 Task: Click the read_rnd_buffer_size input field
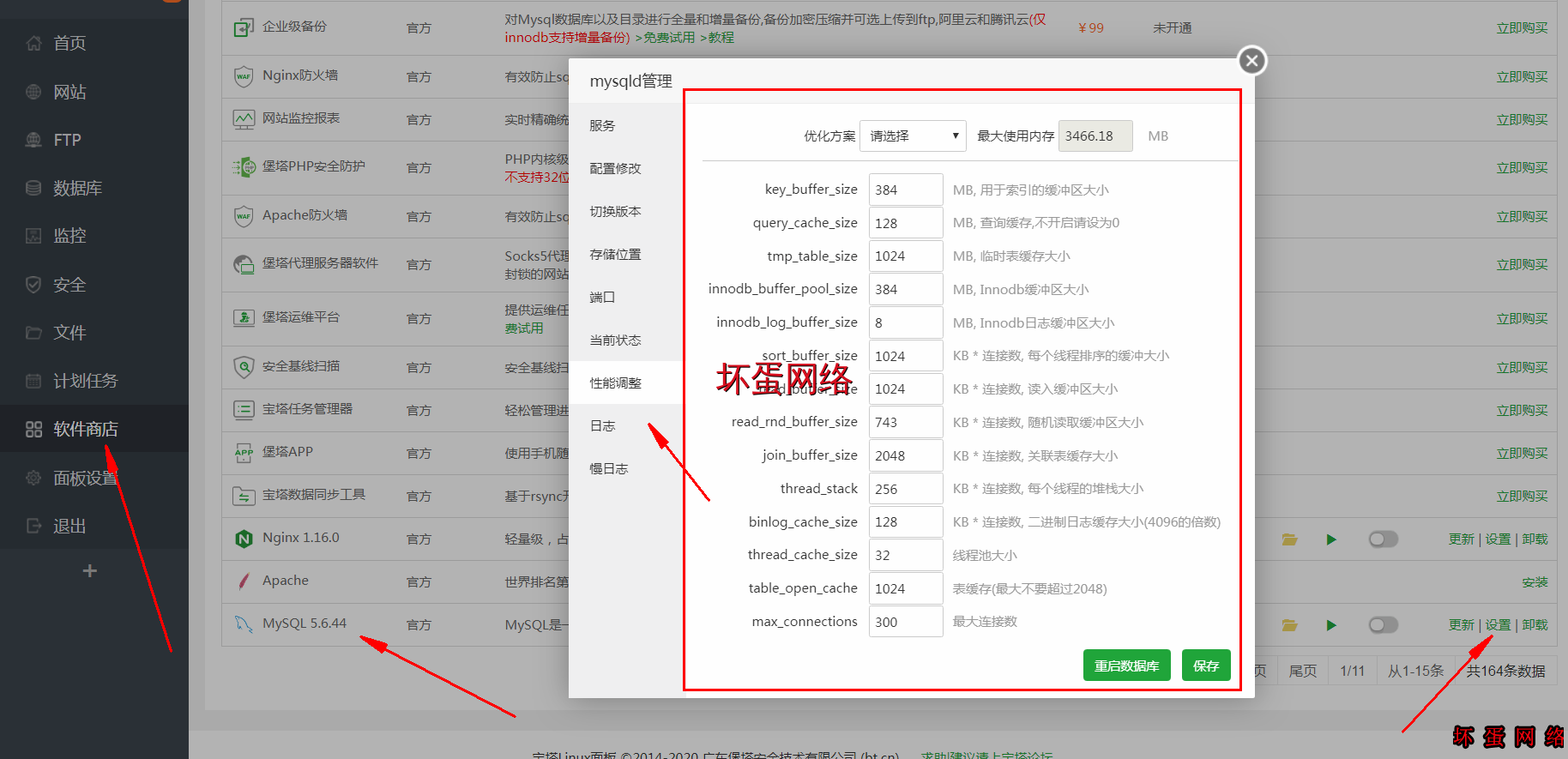906,422
